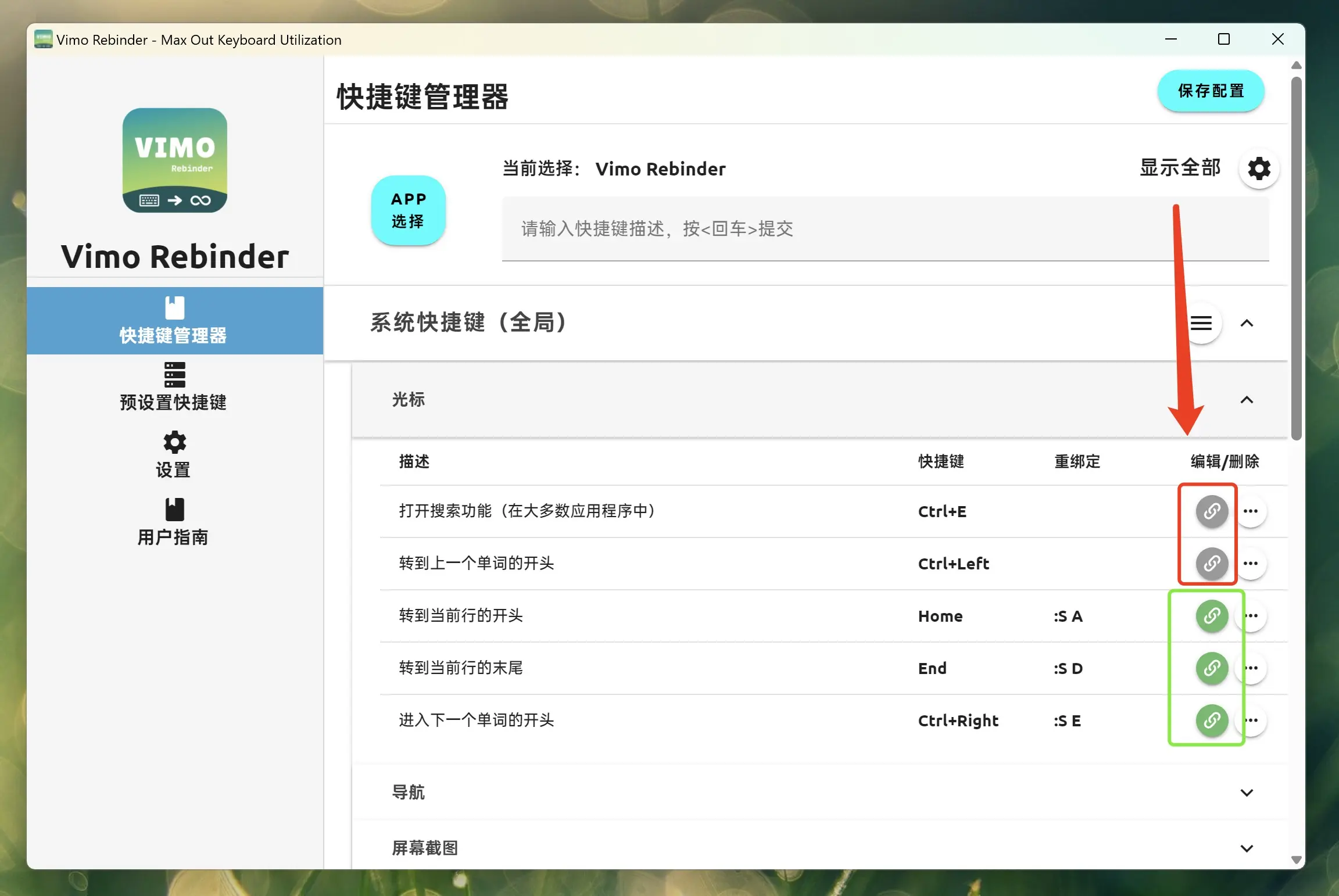Open more options for 转到当前行的开头 row
The image size is (1339, 896).
1252,616
